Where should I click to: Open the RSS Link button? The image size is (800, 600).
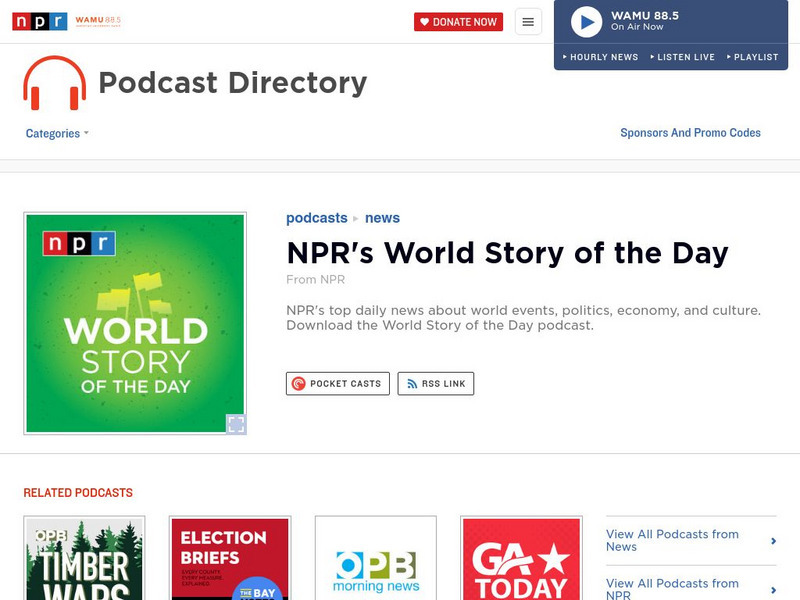point(436,384)
